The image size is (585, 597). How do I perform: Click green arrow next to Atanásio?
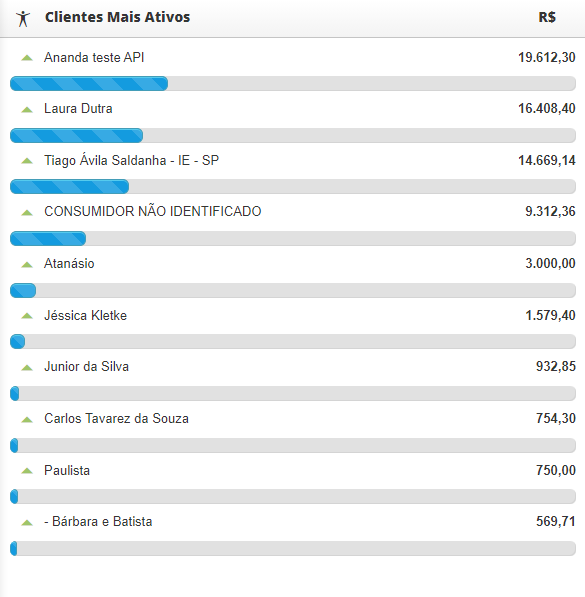point(27,264)
